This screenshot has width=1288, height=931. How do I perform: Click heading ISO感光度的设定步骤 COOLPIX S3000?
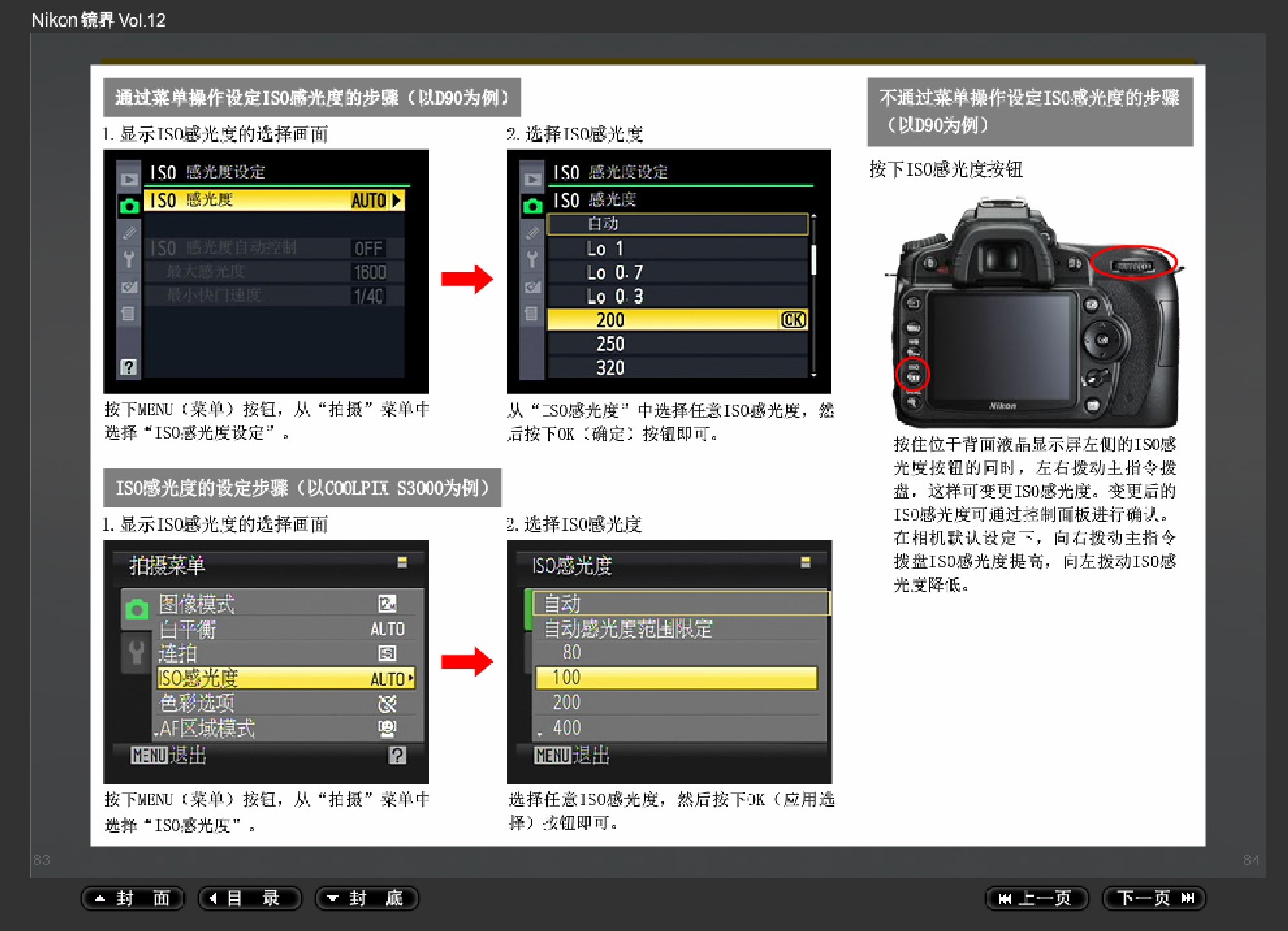tap(302, 488)
